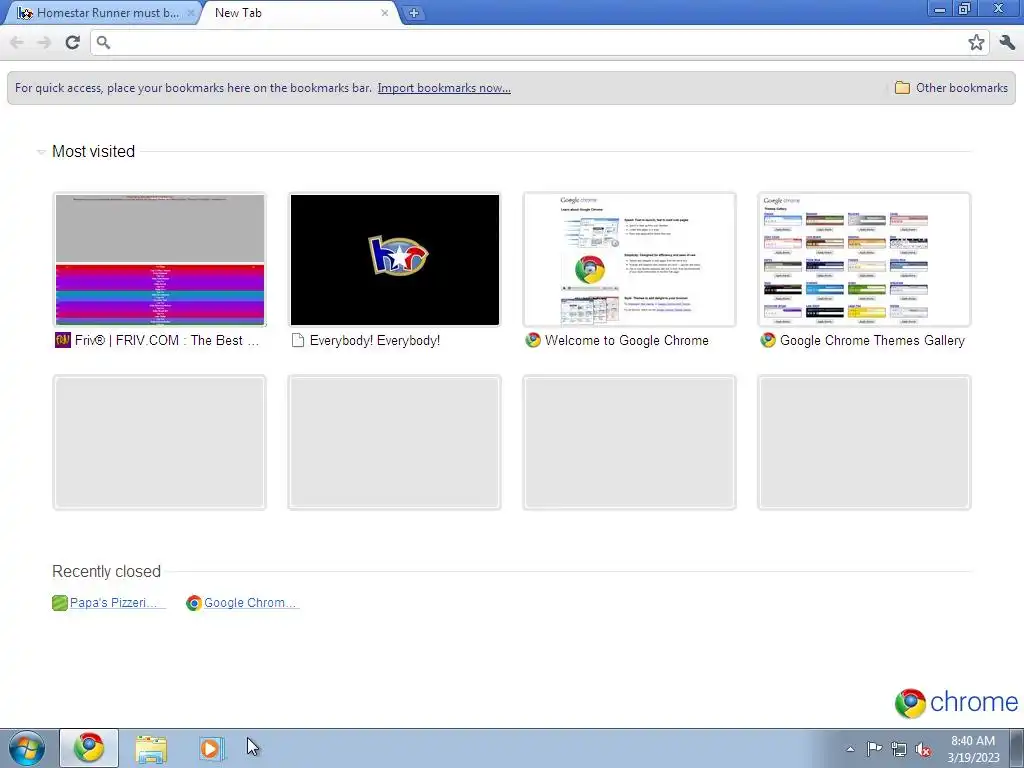This screenshot has height=768, width=1024.
Task: Click into the address bar
Action: click(539, 43)
